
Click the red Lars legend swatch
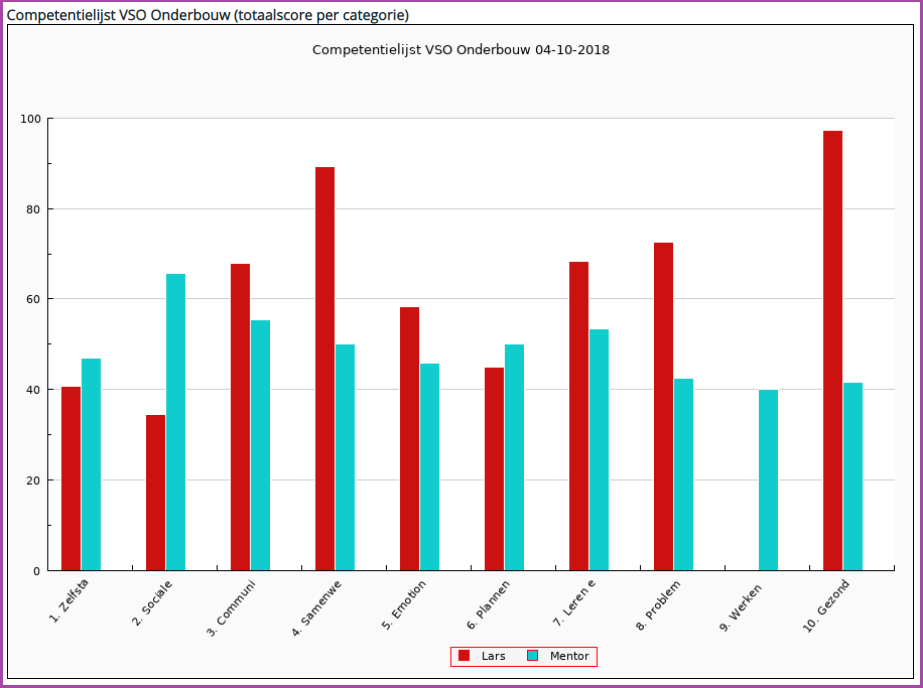pyautogui.click(x=464, y=656)
